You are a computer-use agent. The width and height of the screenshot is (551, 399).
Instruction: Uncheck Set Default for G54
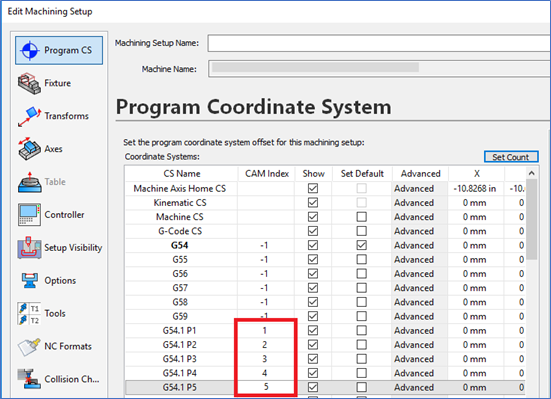[362, 245]
